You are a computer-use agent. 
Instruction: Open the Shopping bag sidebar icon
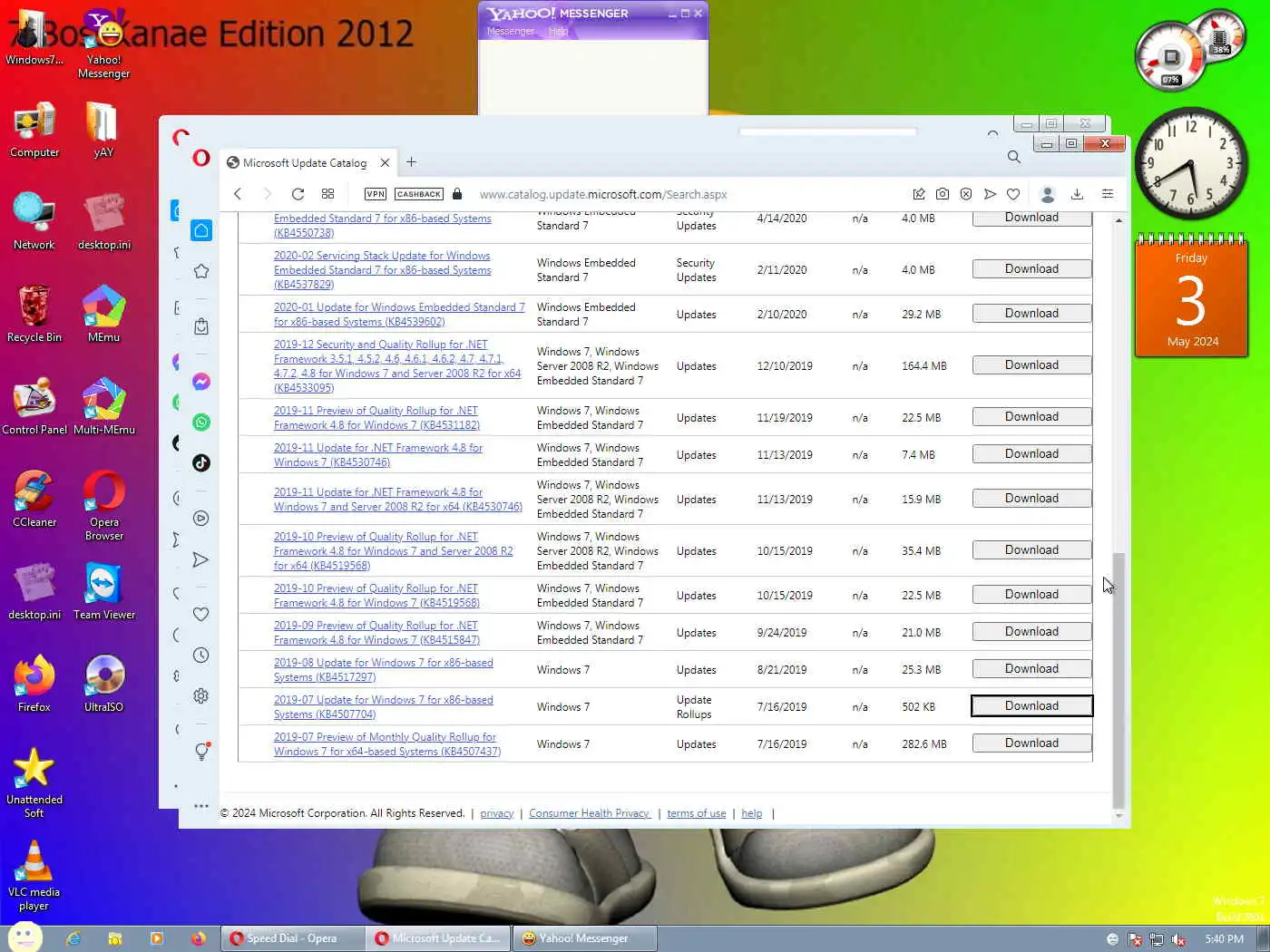coord(201,326)
